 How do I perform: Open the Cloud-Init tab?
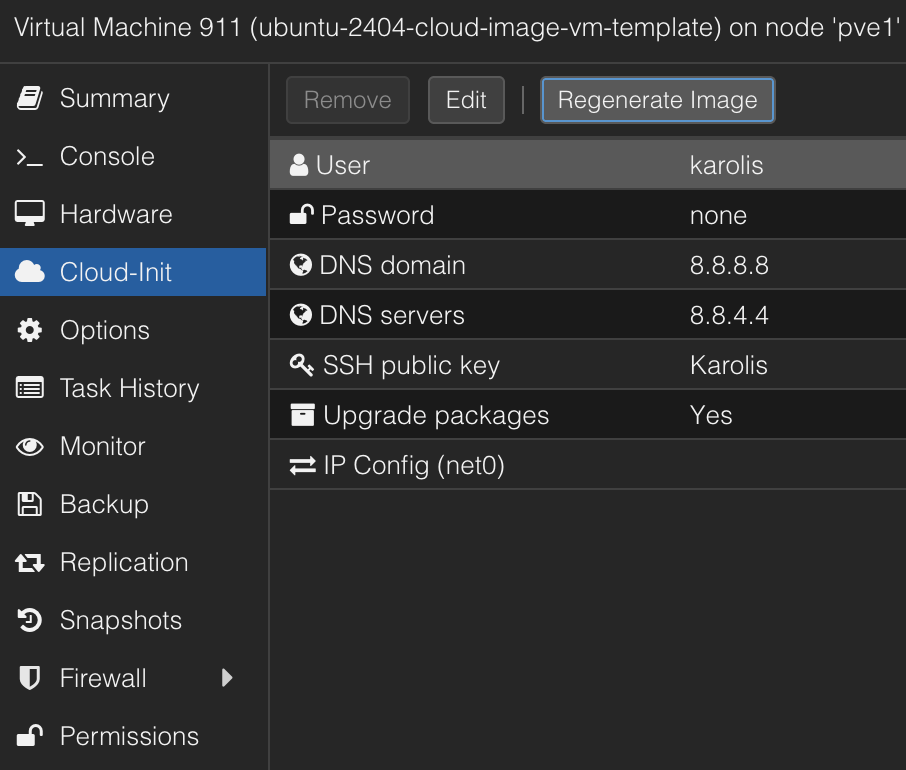[115, 272]
